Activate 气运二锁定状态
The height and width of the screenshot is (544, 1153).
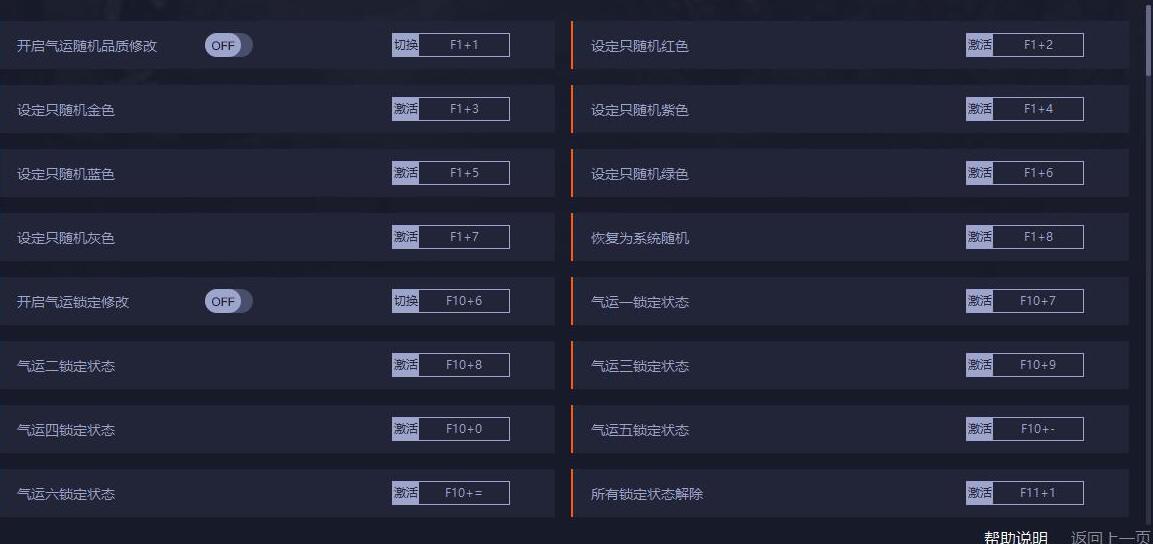point(405,365)
